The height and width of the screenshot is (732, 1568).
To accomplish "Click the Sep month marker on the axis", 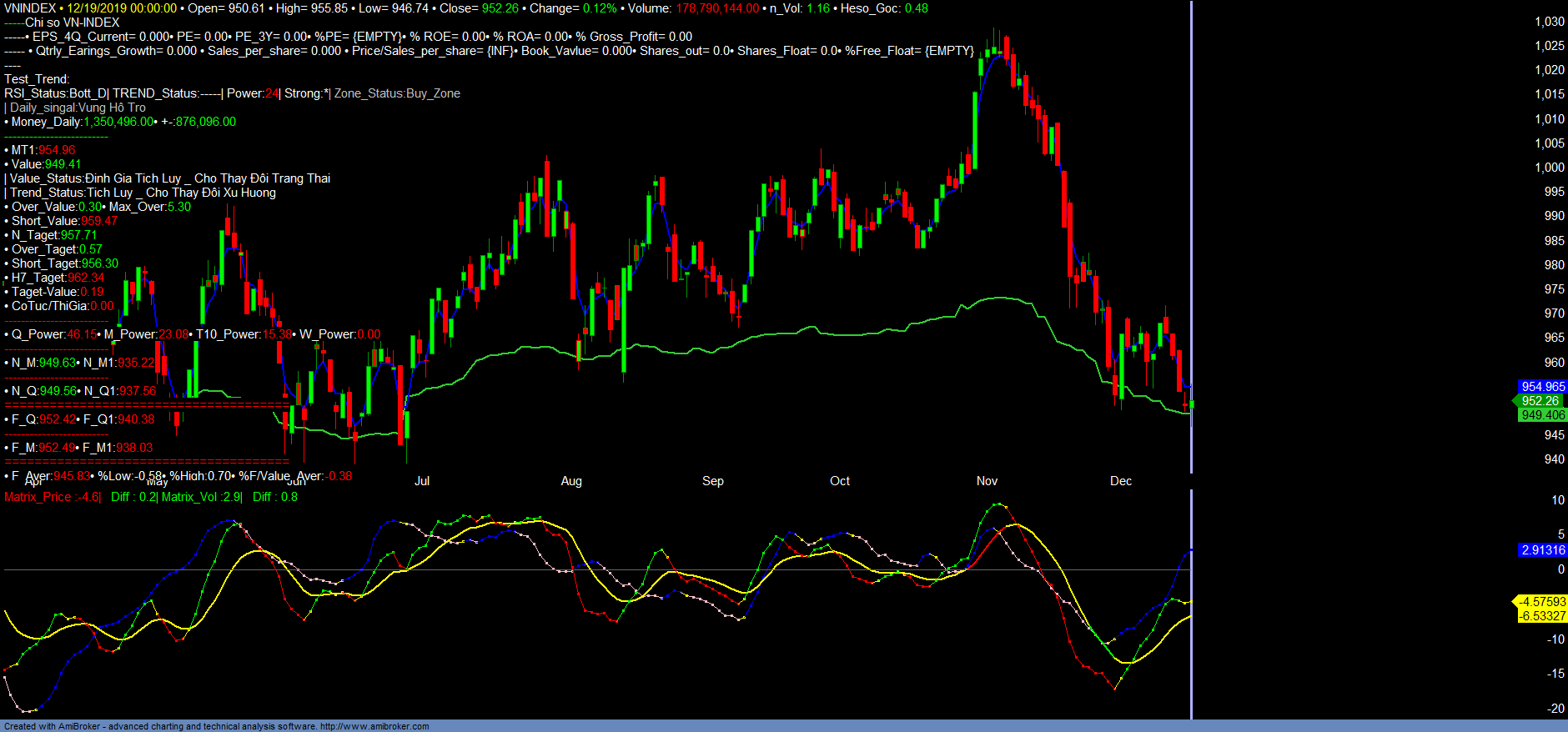I will click(x=713, y=481).
